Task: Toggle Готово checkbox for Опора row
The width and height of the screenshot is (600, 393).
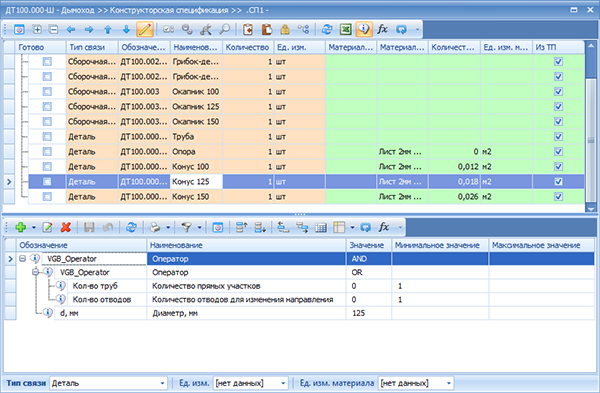Action: point(47,152)
